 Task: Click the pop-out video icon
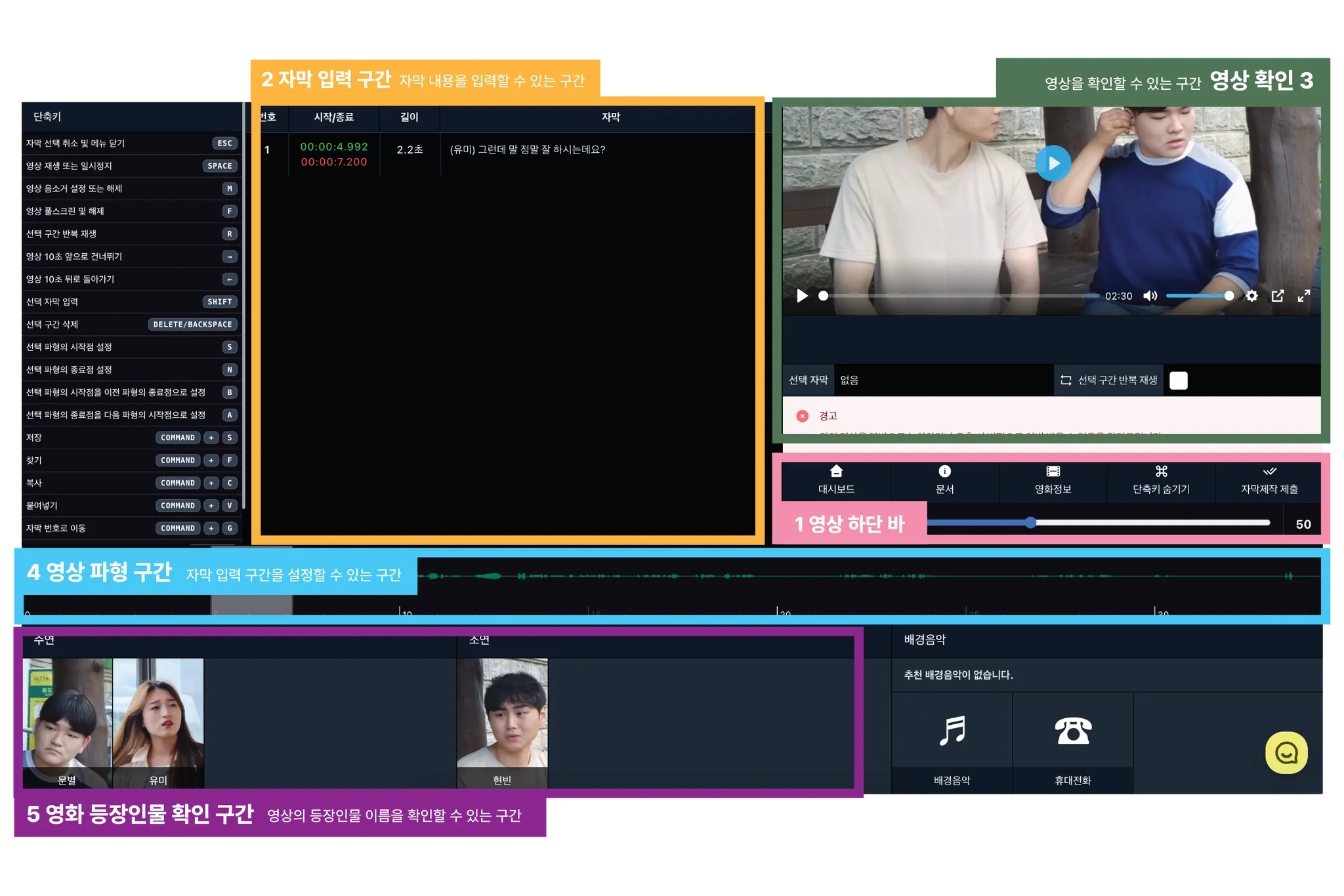[x=1277, y=296]
